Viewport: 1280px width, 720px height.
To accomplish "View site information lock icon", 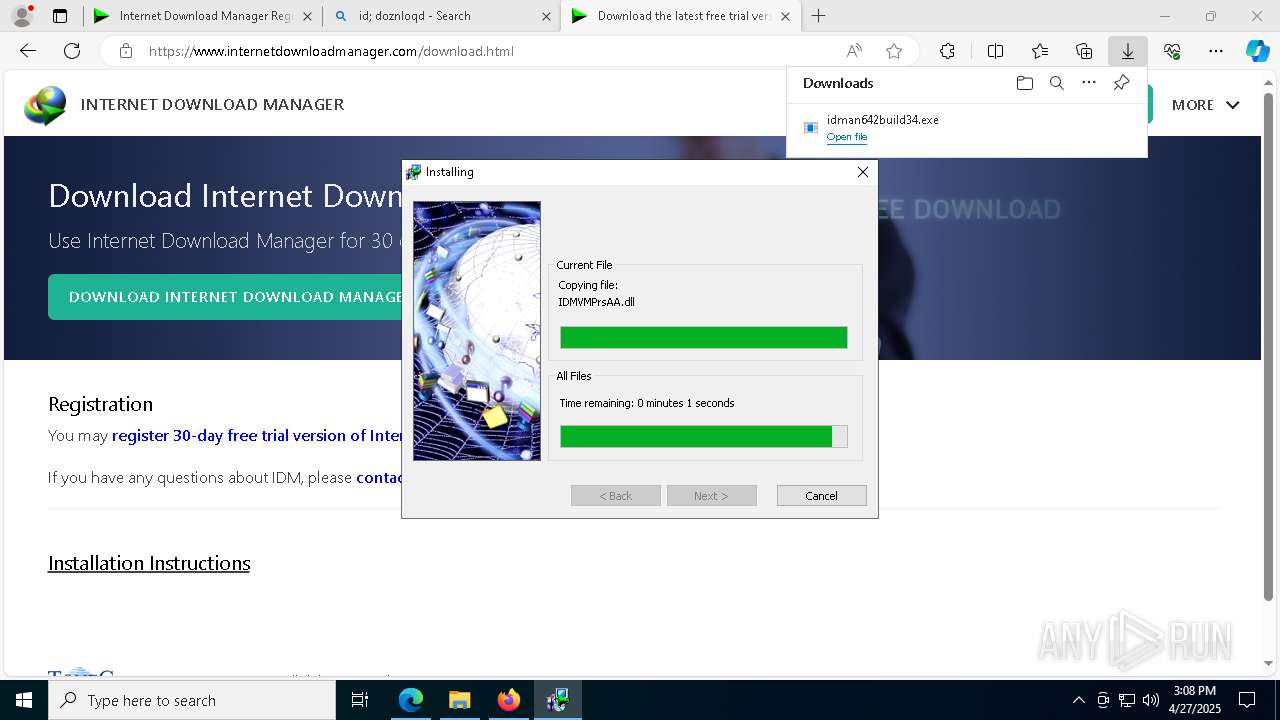I will (x=125, y=51).
